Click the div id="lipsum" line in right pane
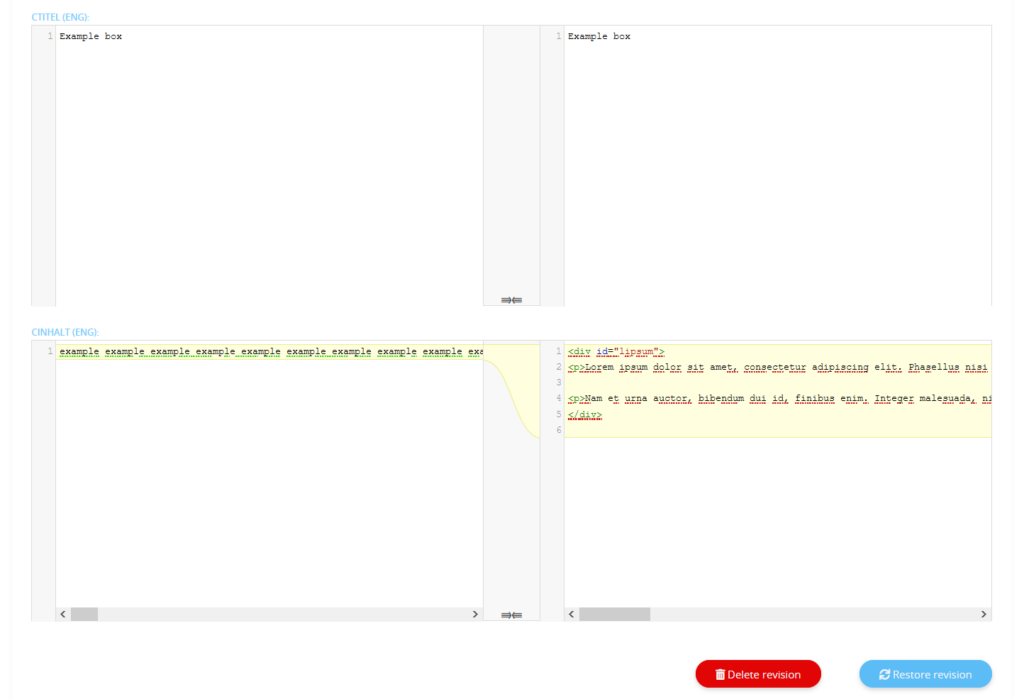The height and width of the screenshot is (699, 1024). 615,352
